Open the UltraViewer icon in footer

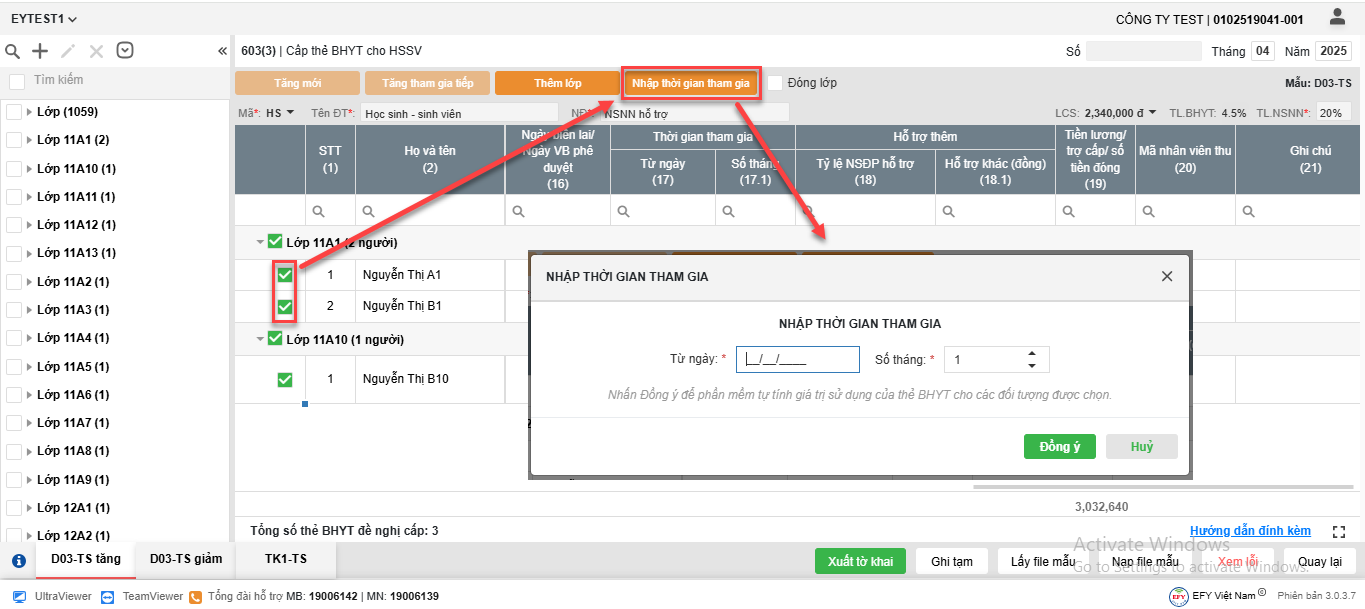pyautogui.click(x=19, y=596)
